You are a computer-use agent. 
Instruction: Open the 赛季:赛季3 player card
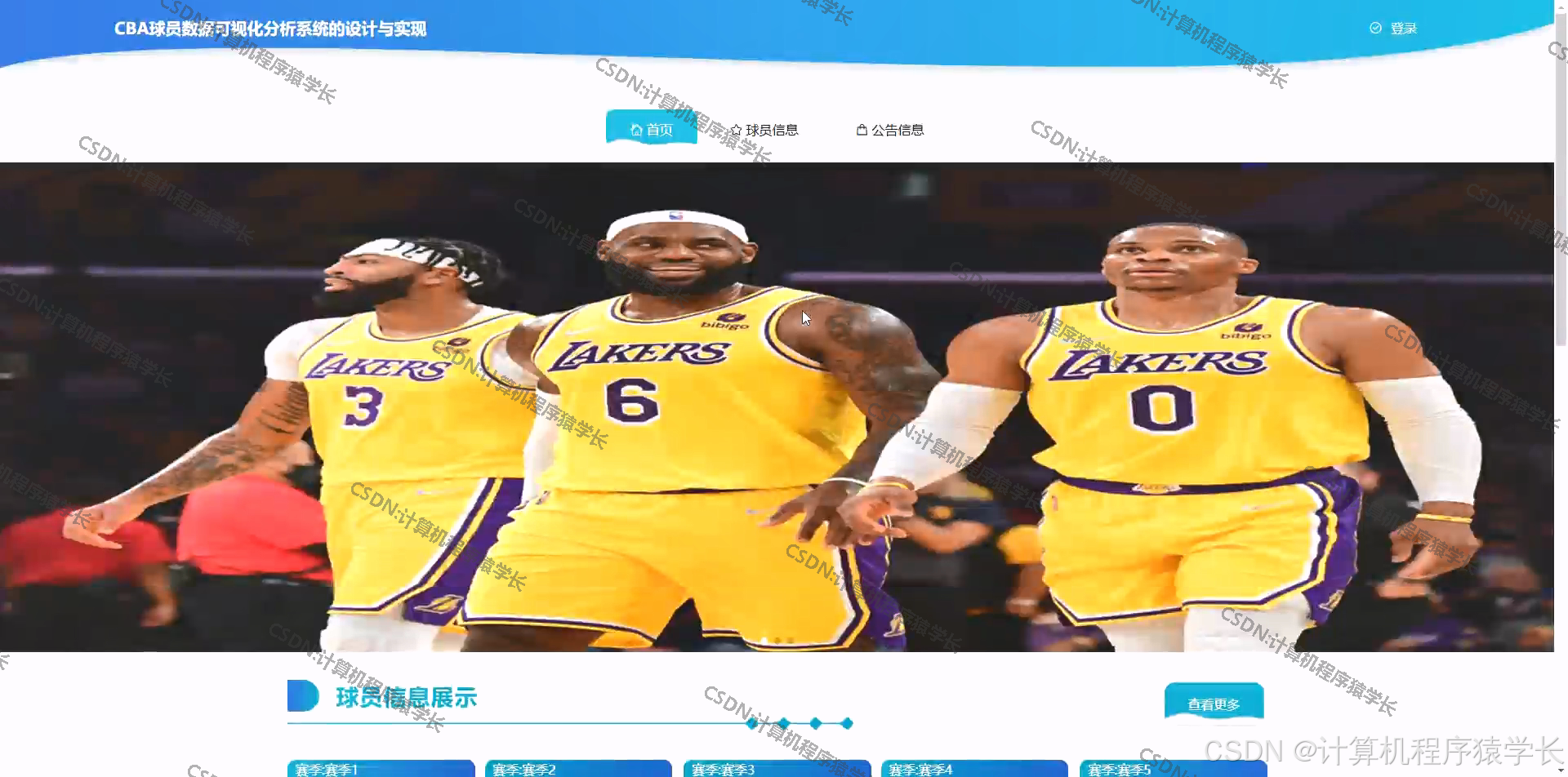[x=777, y=769]
